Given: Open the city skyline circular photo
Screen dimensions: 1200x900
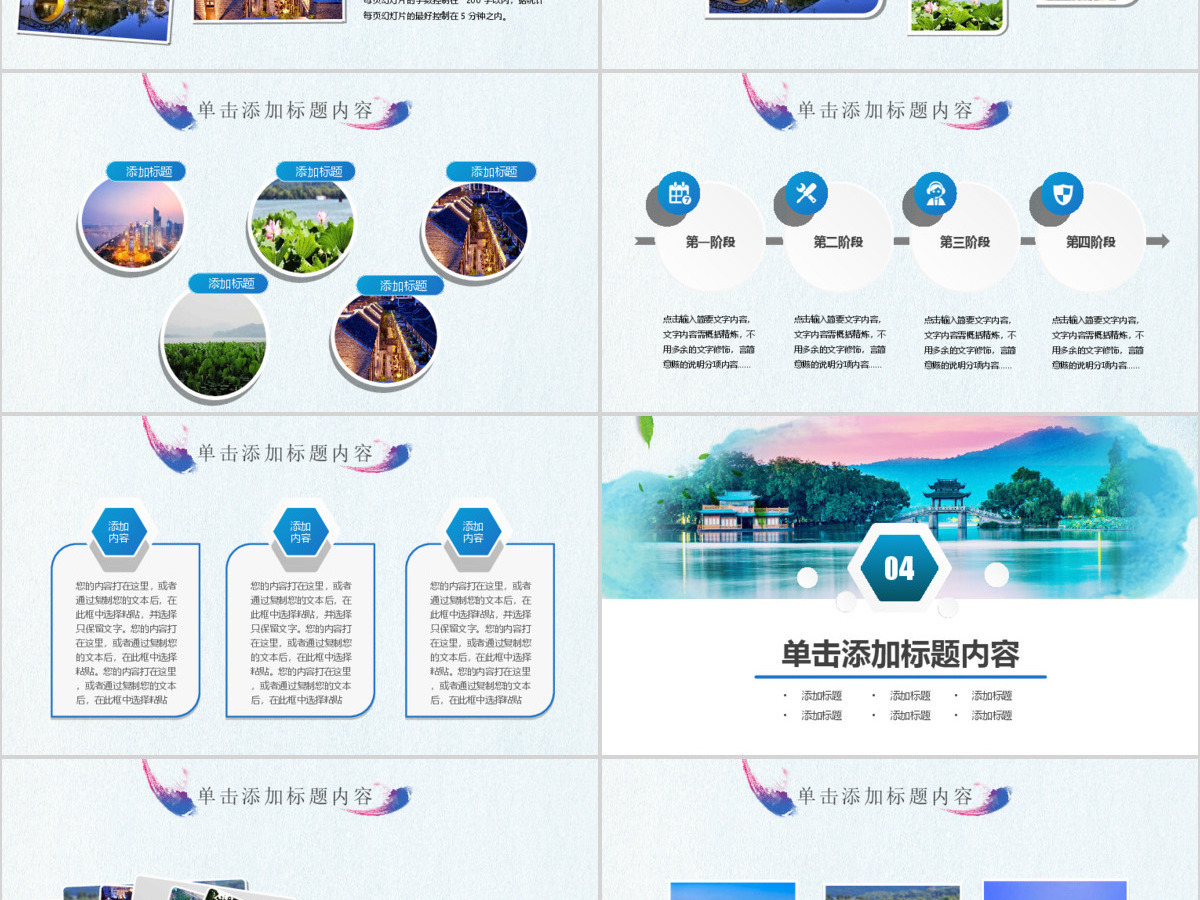Looking at the screenshot, I should tap(133, 222).
